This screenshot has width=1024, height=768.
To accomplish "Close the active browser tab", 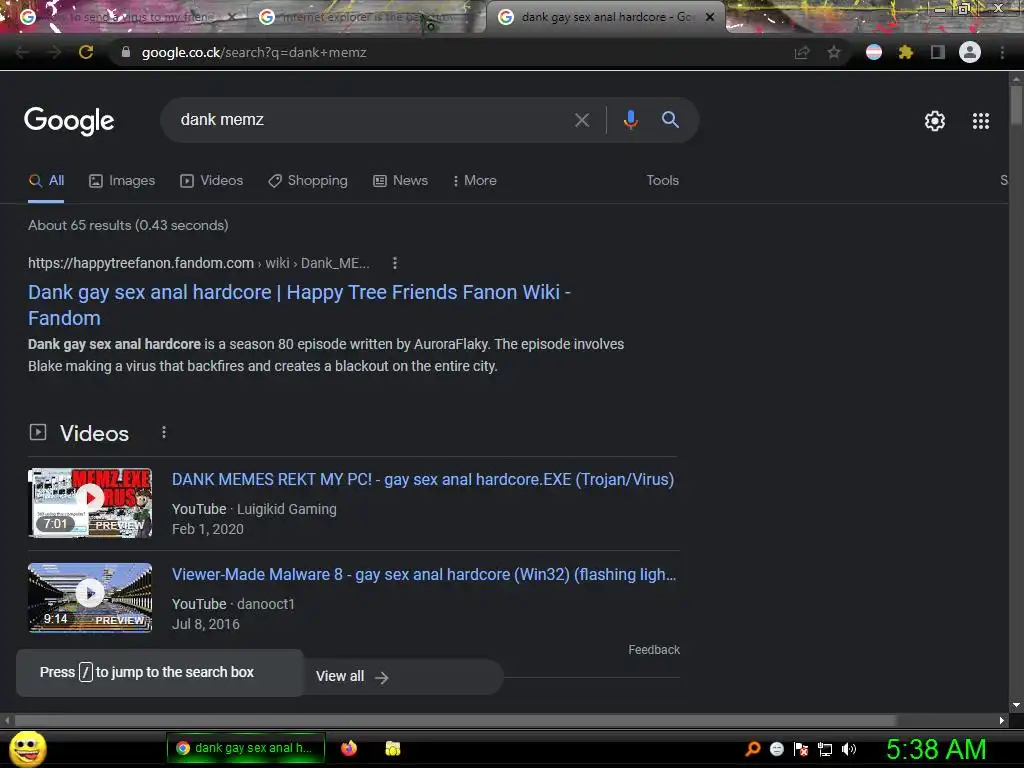I will (x=710, y=17).
